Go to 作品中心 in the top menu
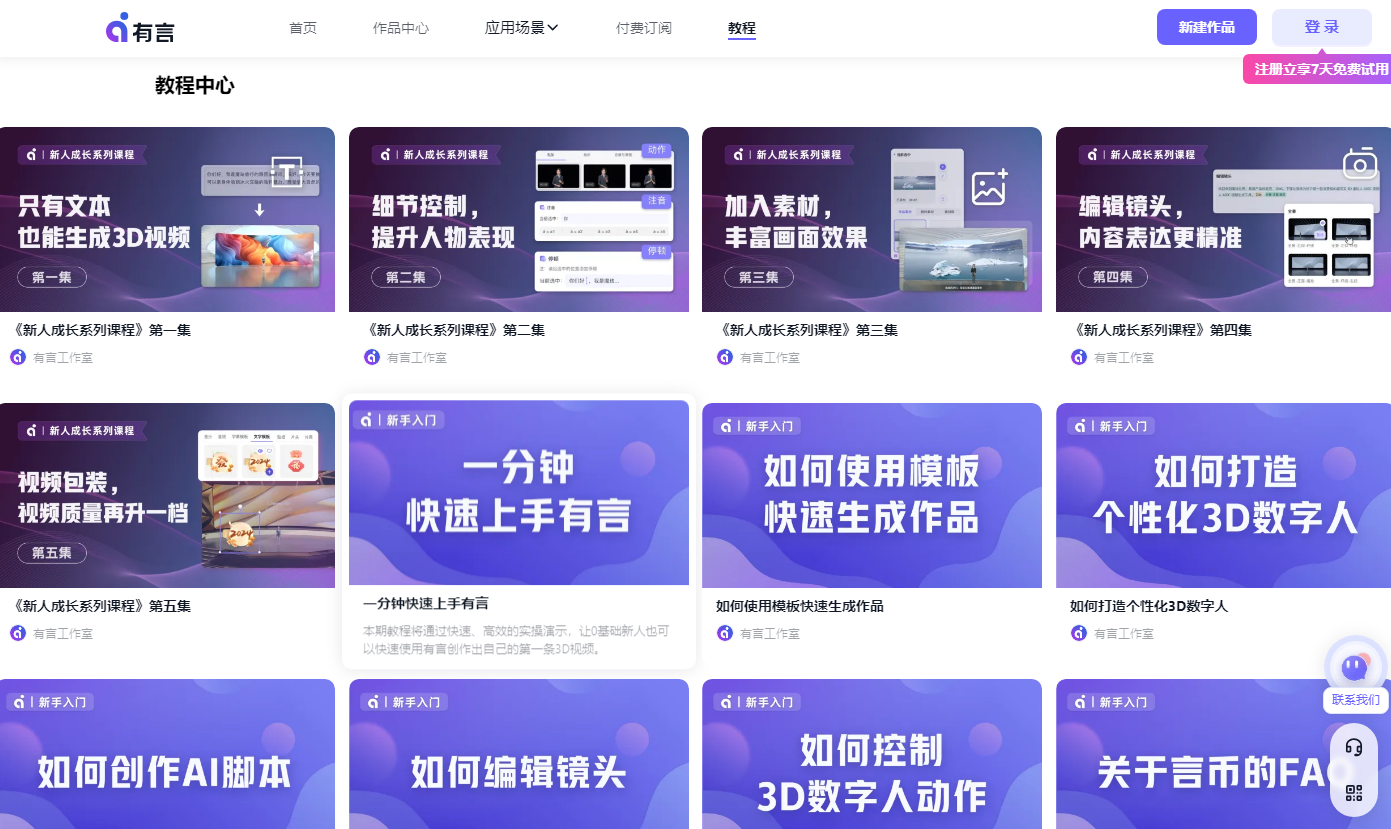 [401, 28]
